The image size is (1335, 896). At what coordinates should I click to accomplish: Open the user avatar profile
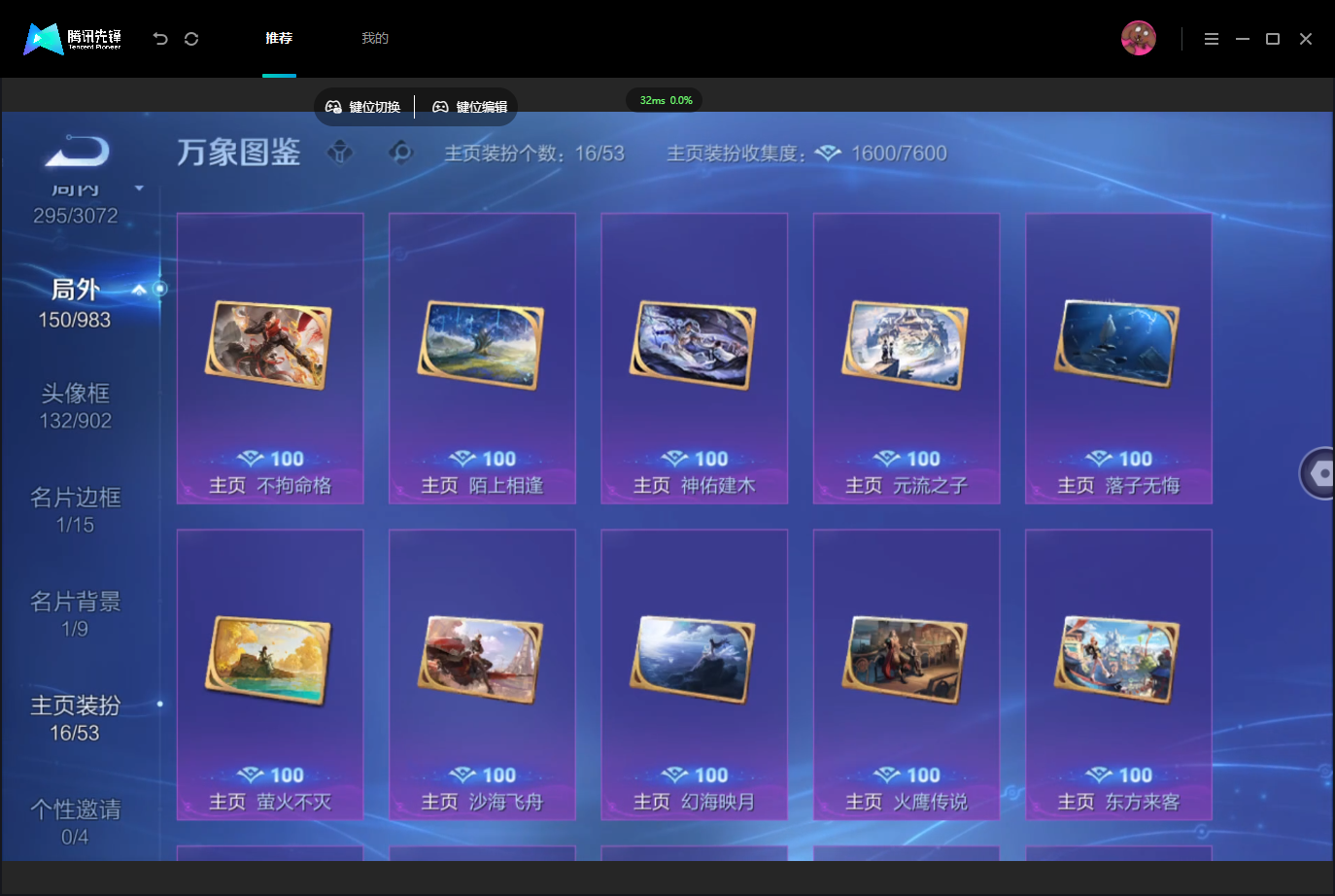tap(1138, 39)
